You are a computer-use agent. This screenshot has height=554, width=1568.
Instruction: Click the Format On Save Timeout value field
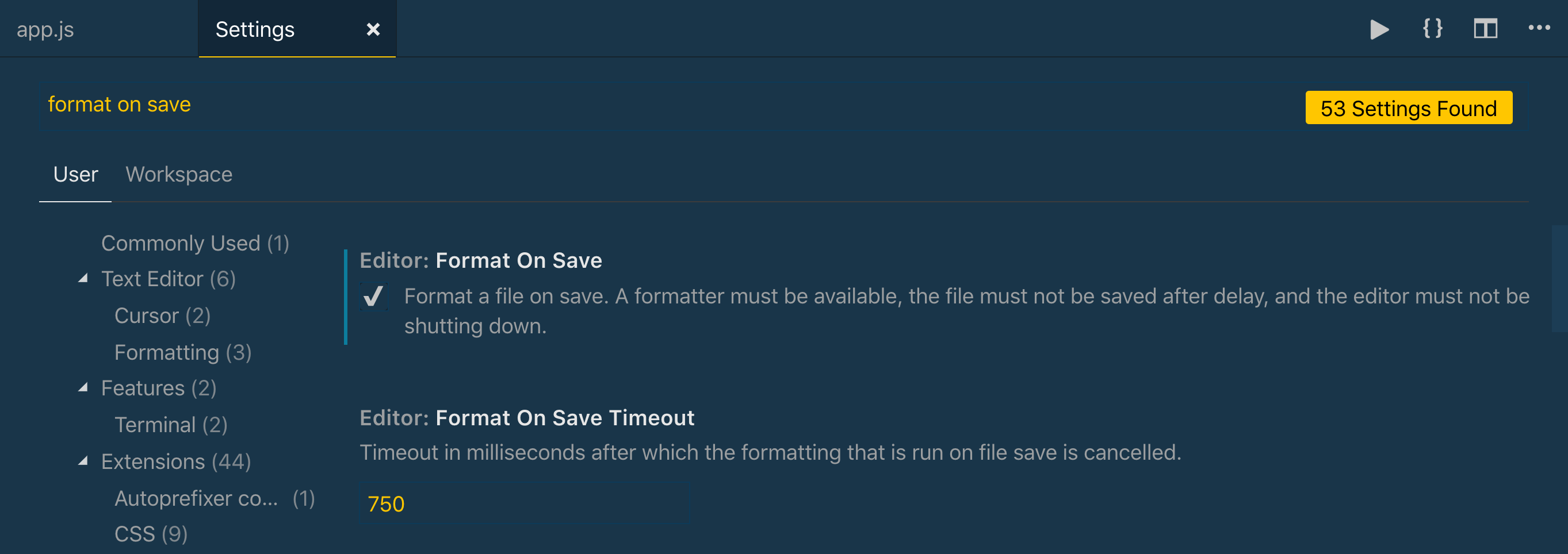pos(523,503)
